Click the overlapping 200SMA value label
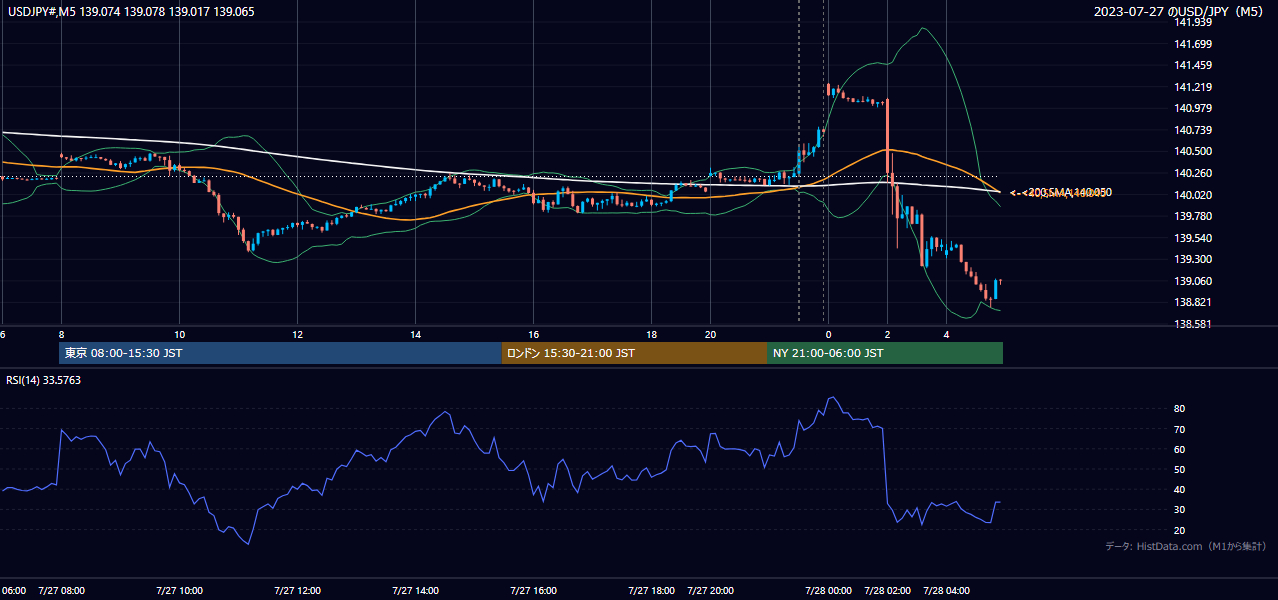This screenshot has height=600, width=1278. 1061,192
